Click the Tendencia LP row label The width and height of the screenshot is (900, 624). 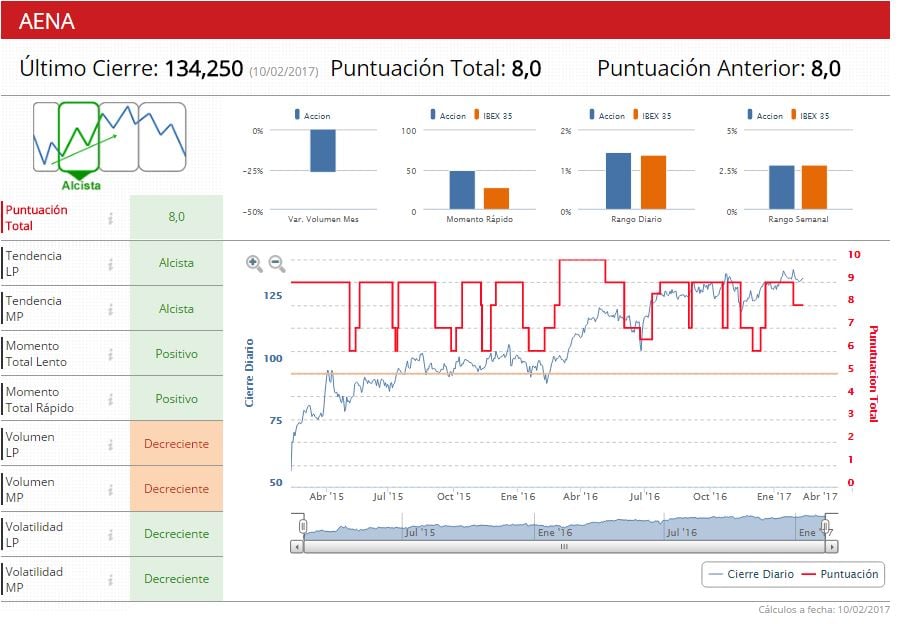point(33,263)
